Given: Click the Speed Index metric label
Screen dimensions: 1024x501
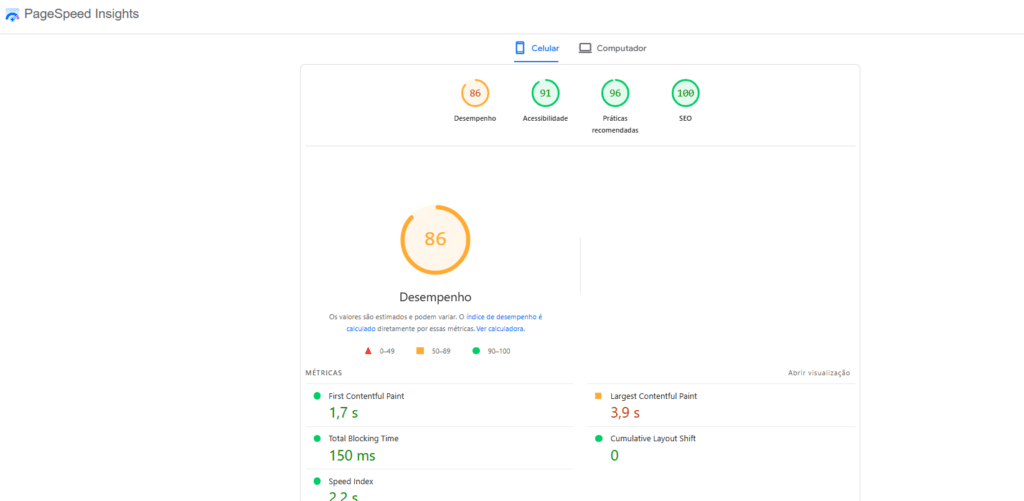Looking at the screenshot, I should pos(351,481).
